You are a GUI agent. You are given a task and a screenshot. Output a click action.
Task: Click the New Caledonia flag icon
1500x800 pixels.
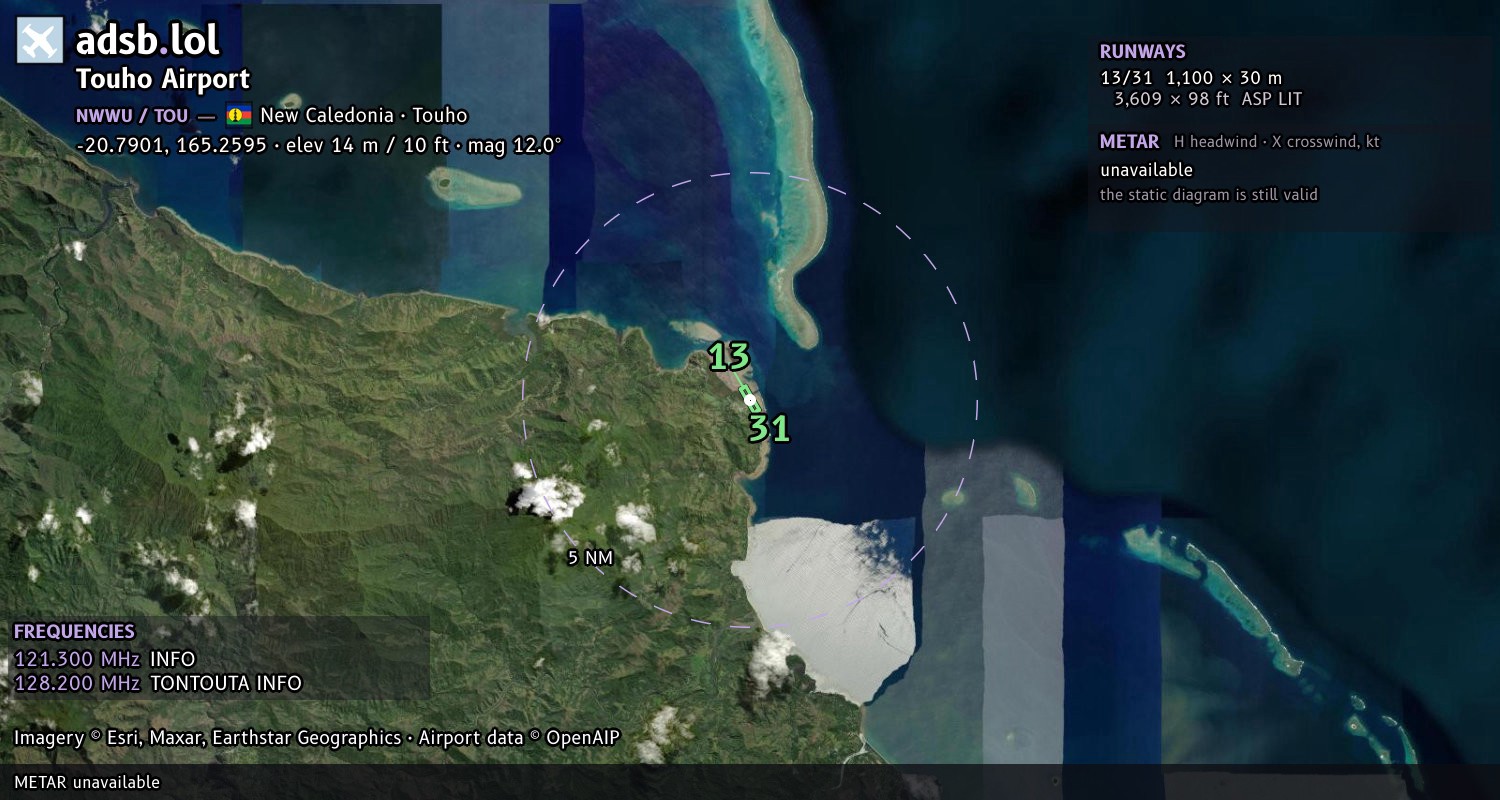click(239, 115)
